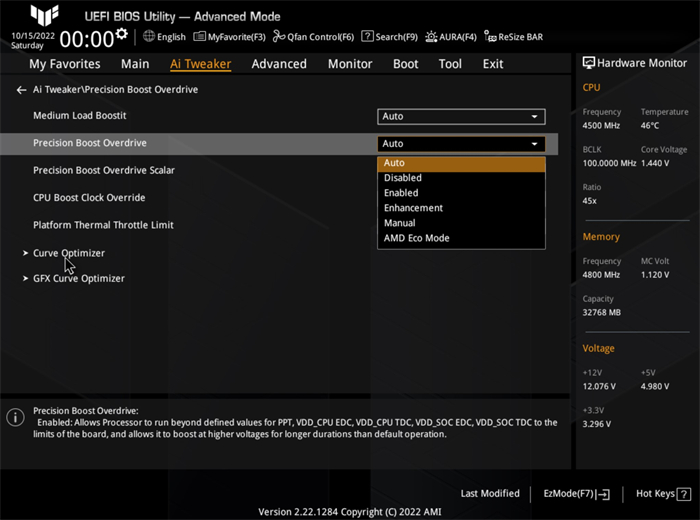Click the globe language icon

tap(149, 36)
